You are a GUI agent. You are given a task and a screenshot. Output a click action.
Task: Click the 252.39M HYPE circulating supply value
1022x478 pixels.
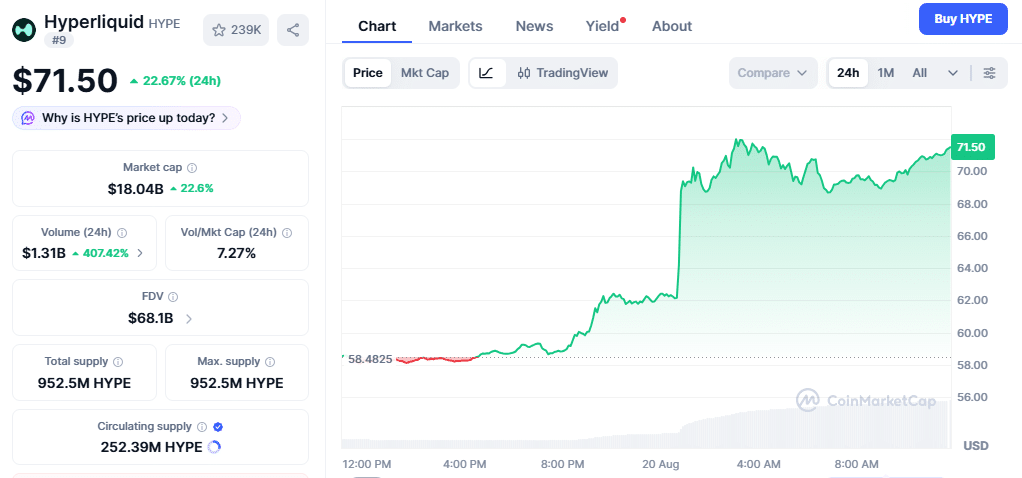[151, 447]
